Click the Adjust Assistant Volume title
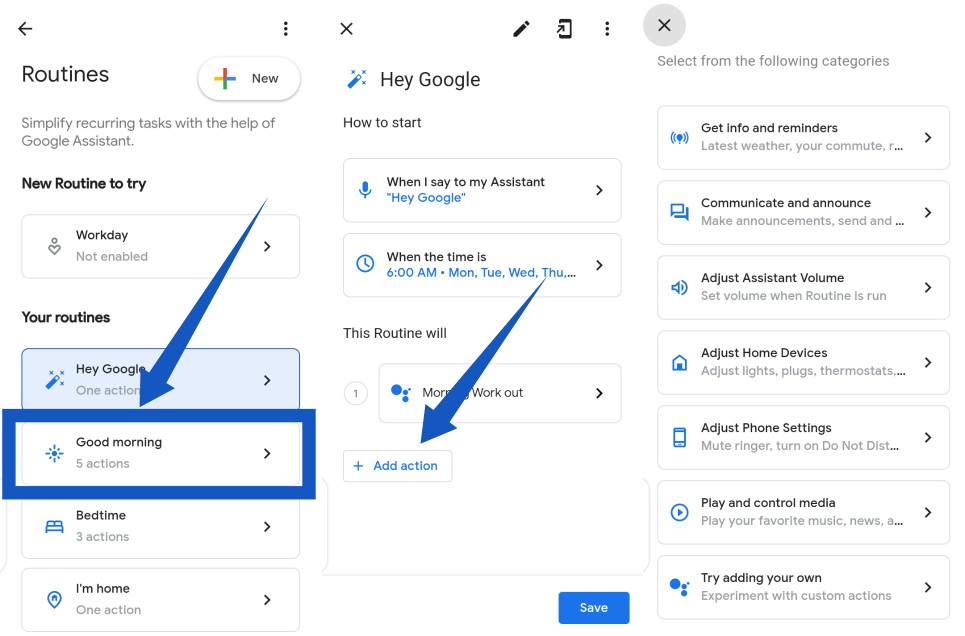965x636 pixels. coord(772,278)
